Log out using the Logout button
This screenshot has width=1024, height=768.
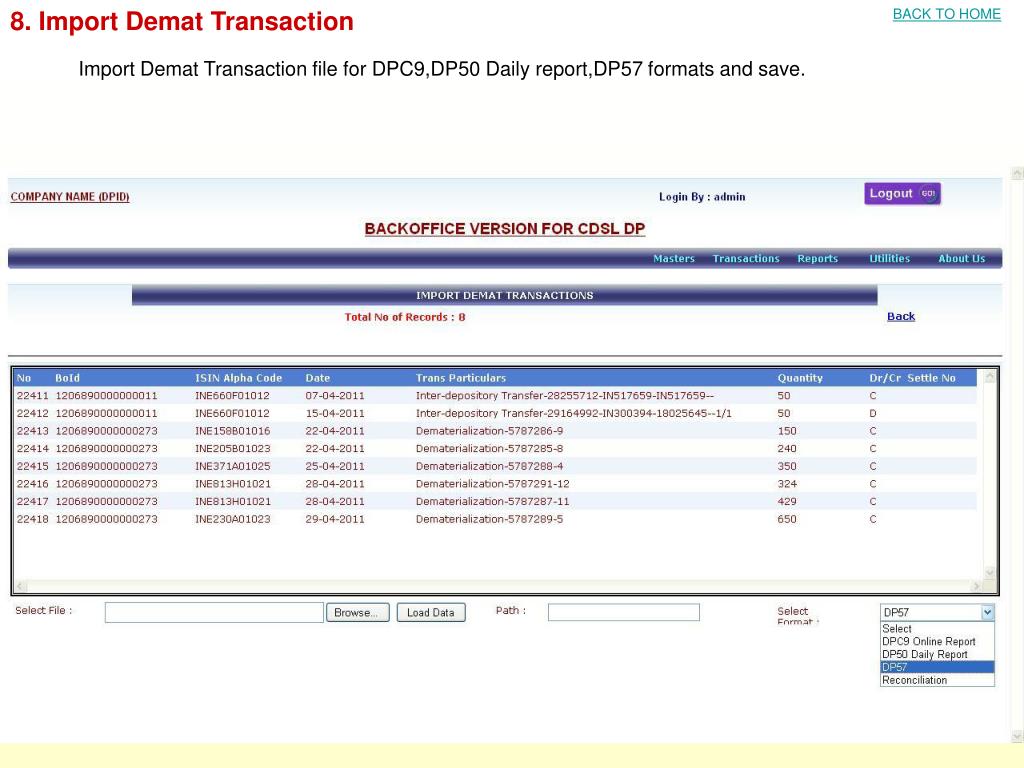point(903,193)
